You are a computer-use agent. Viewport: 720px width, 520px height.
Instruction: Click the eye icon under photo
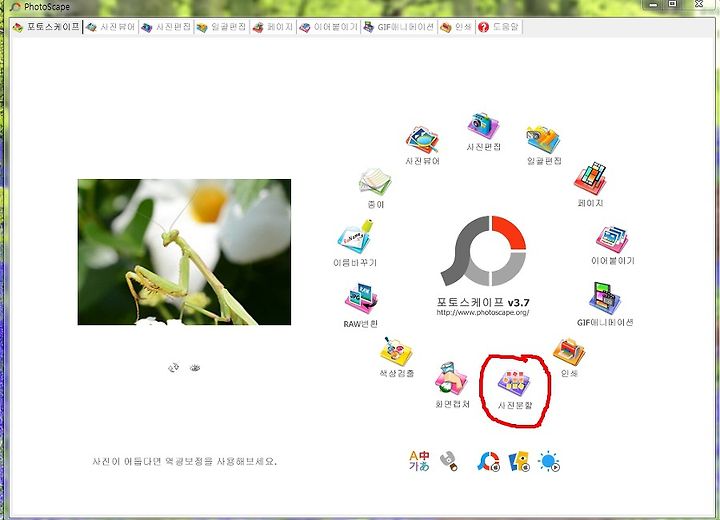tap(195, 367)
